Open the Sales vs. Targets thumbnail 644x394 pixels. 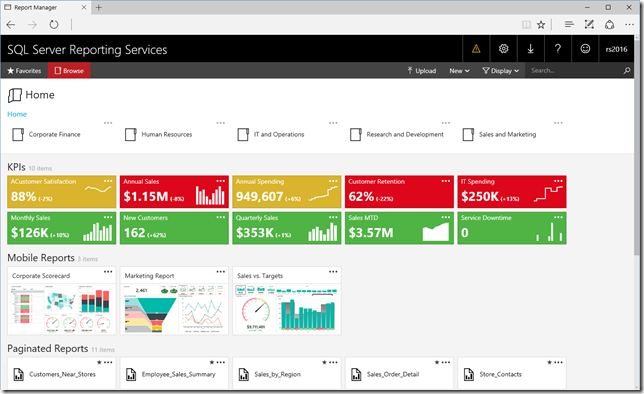(x=287, y=309)
